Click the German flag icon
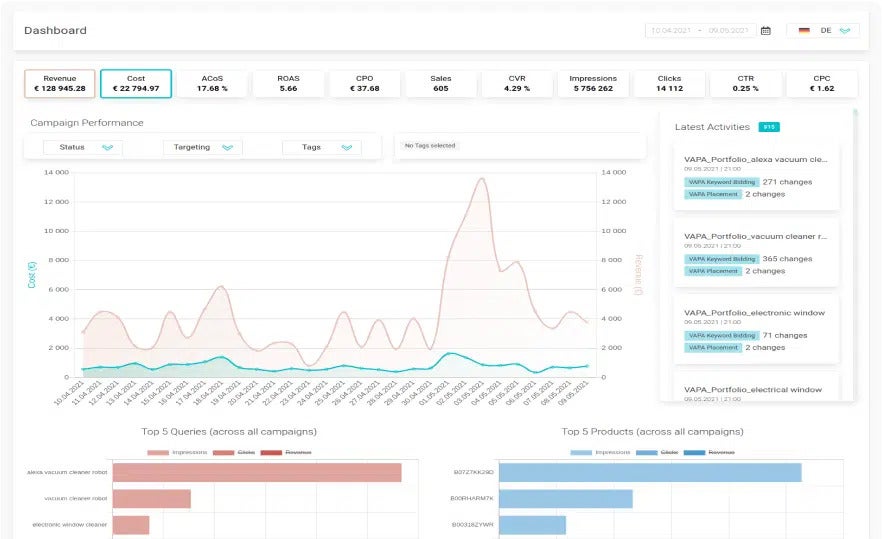The height and width of the screenshot is (539, 882). point(804,31)
